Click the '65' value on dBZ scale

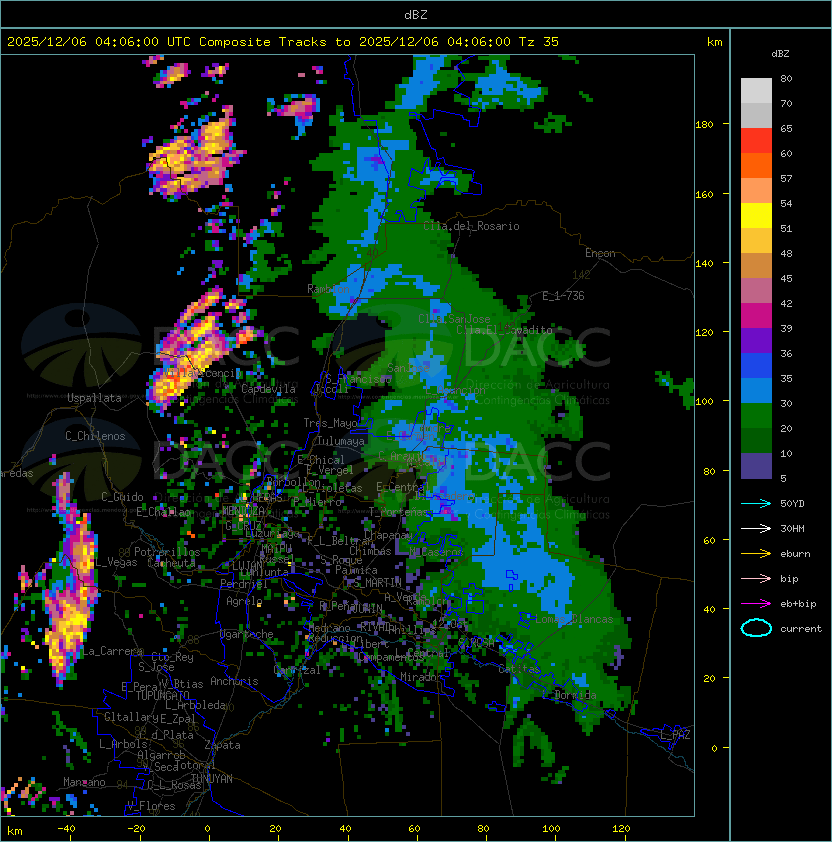[x=786, y=128]
